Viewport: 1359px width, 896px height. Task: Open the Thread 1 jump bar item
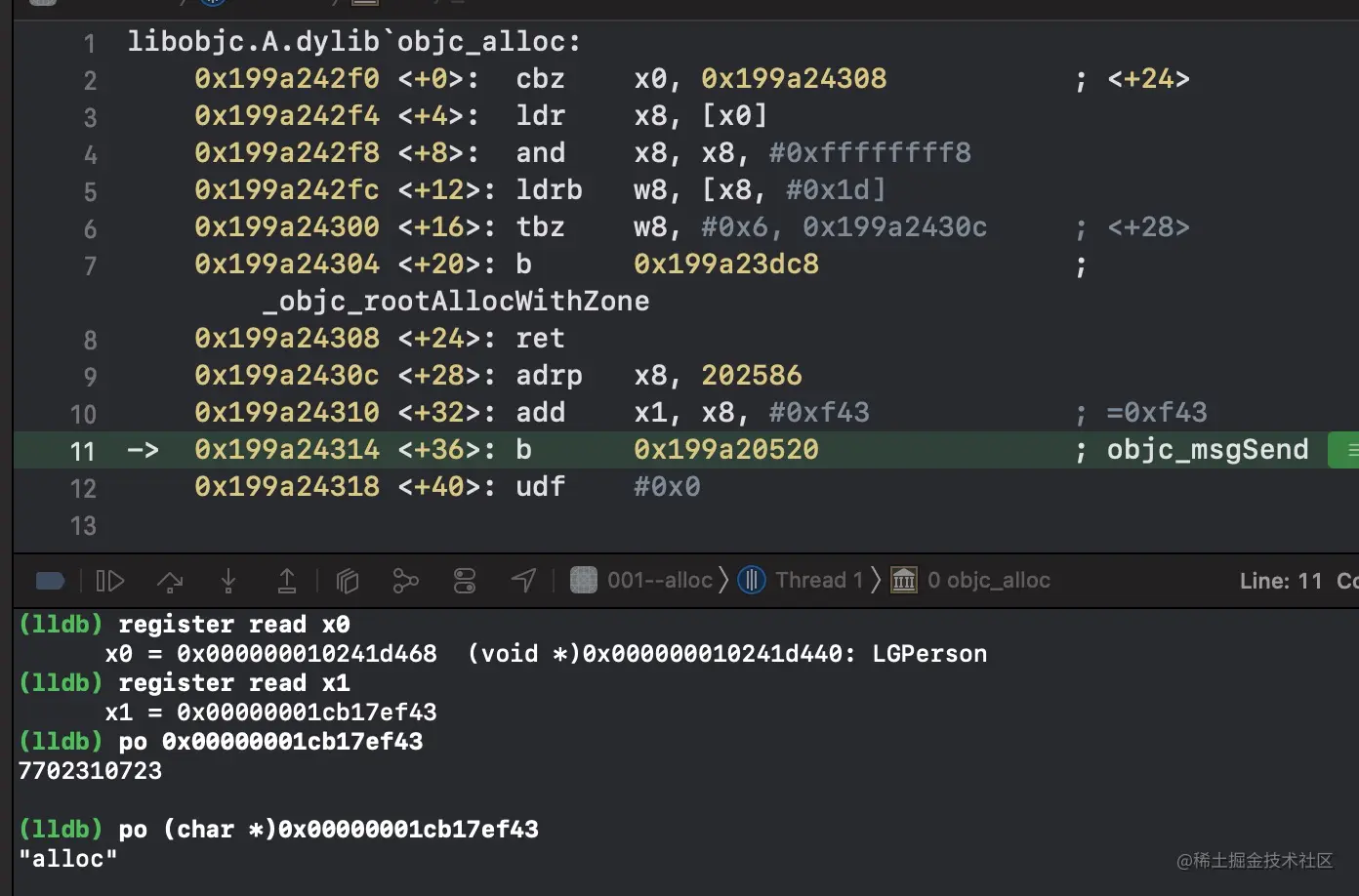pos(801,580)
